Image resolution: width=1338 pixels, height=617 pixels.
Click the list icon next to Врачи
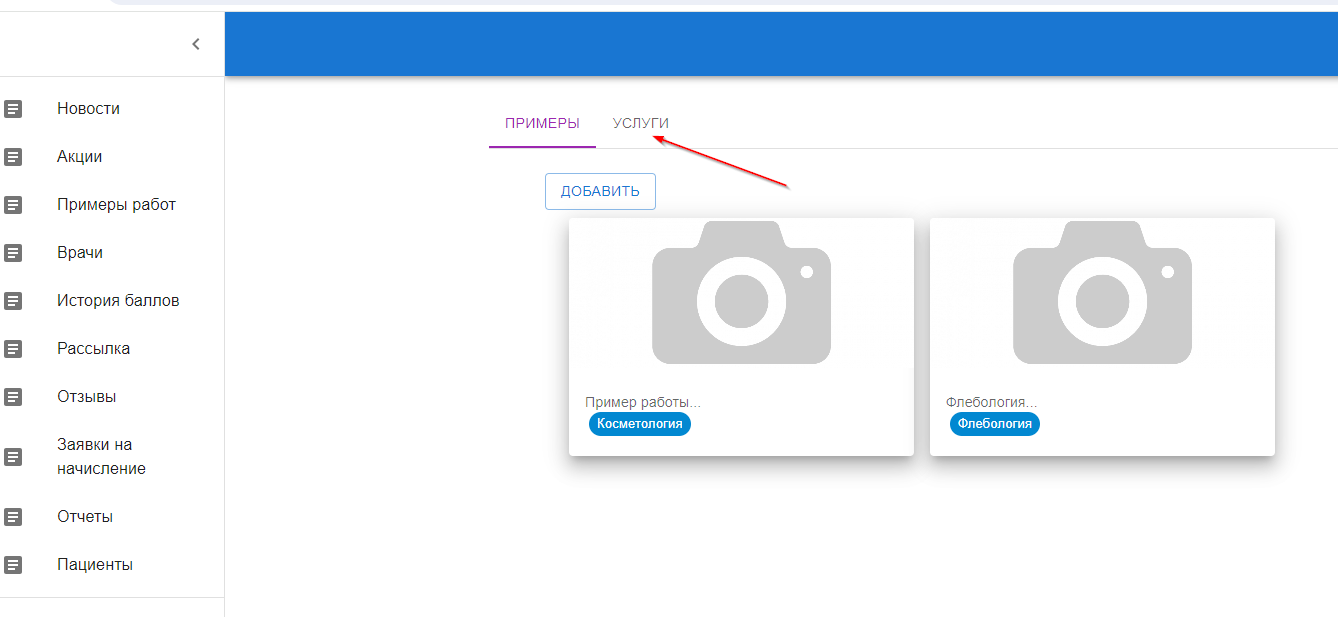pos(13,252)
